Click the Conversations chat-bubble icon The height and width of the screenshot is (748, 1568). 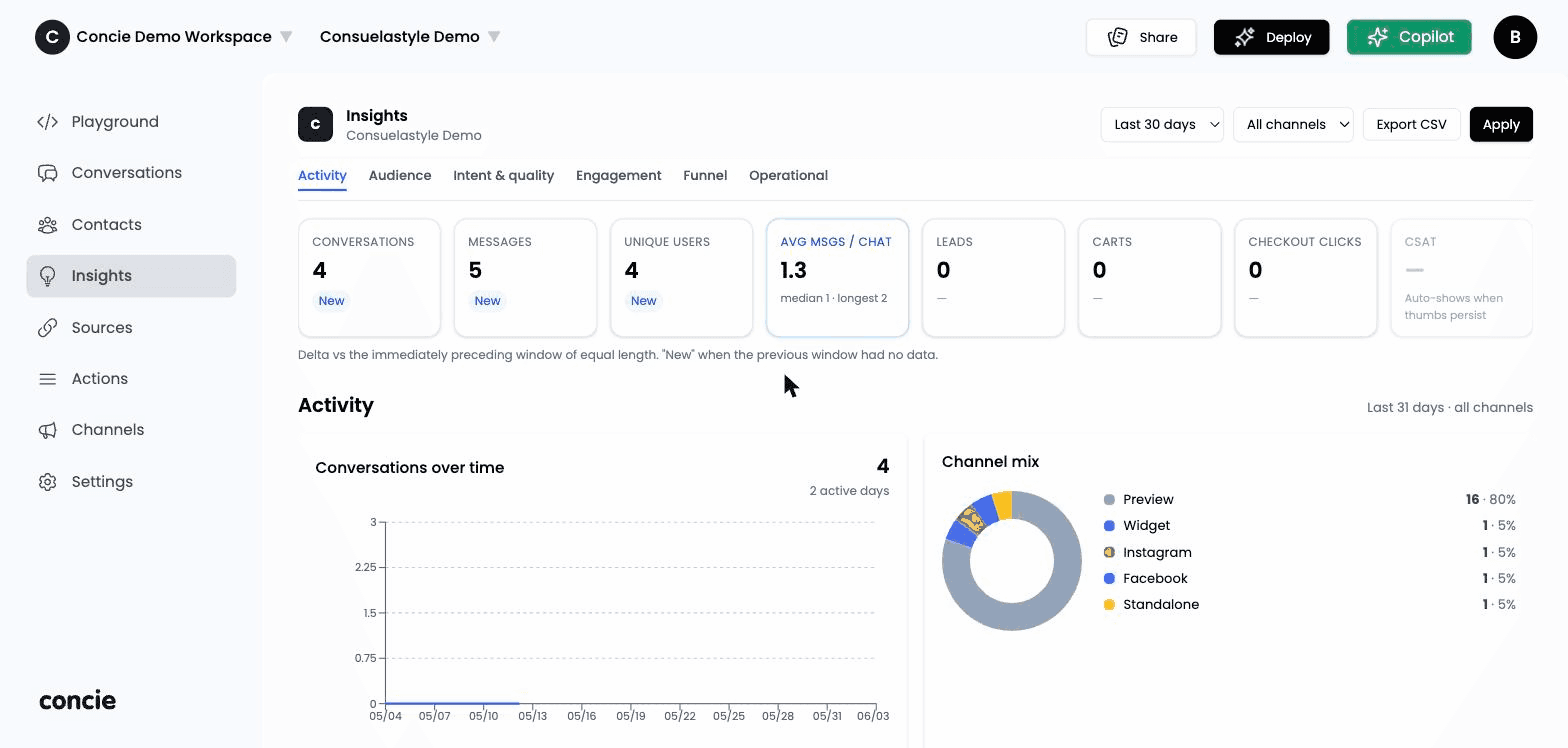click(47, 173)
